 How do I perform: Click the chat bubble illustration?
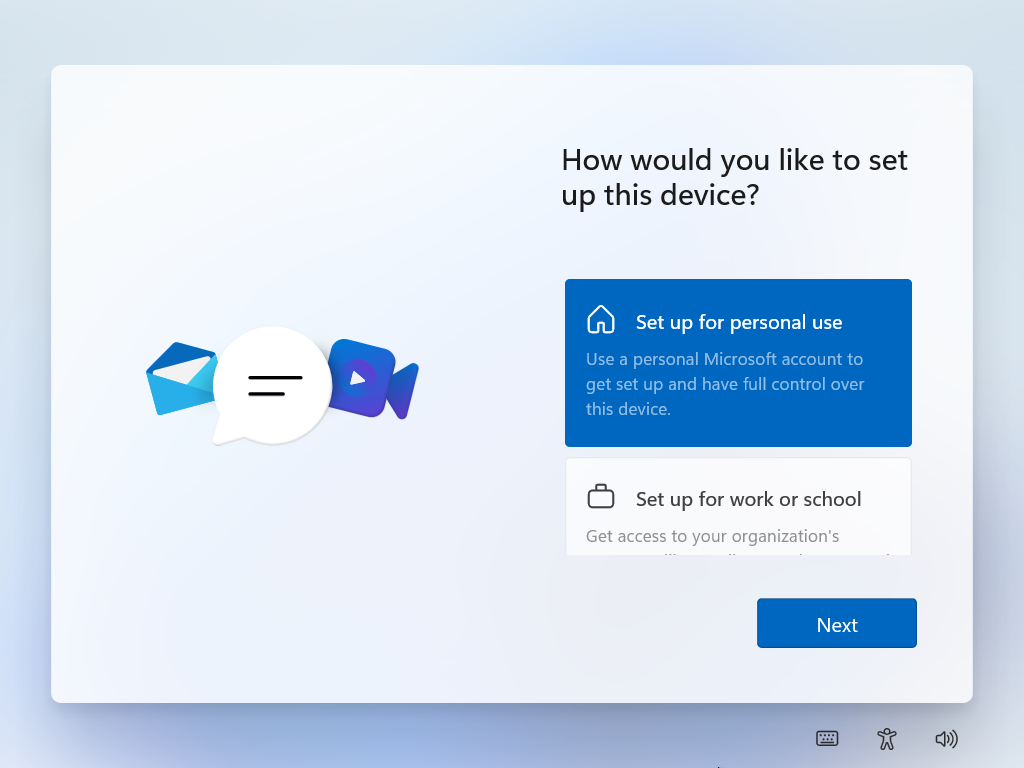[x=272, y=385]
